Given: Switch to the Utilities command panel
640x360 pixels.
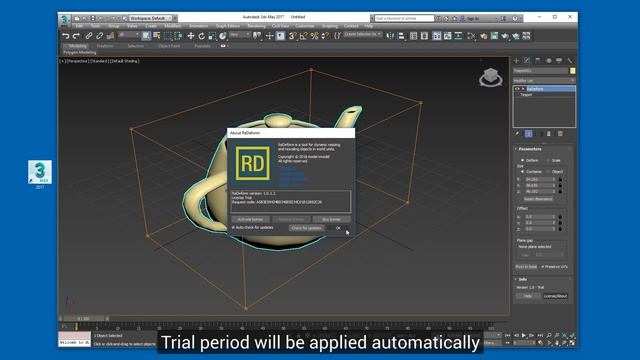Looking at the screenshot, I should pyautogui.click(x=569, y=60).
